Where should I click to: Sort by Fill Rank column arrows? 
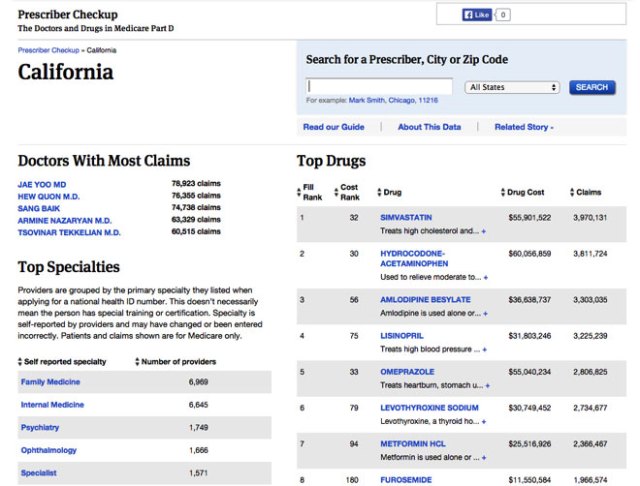299,192
